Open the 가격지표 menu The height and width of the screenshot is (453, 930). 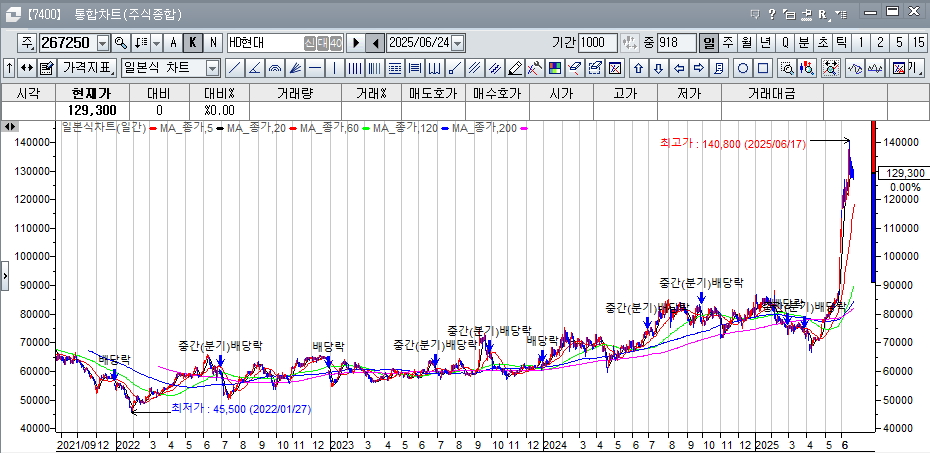[87, 68]
